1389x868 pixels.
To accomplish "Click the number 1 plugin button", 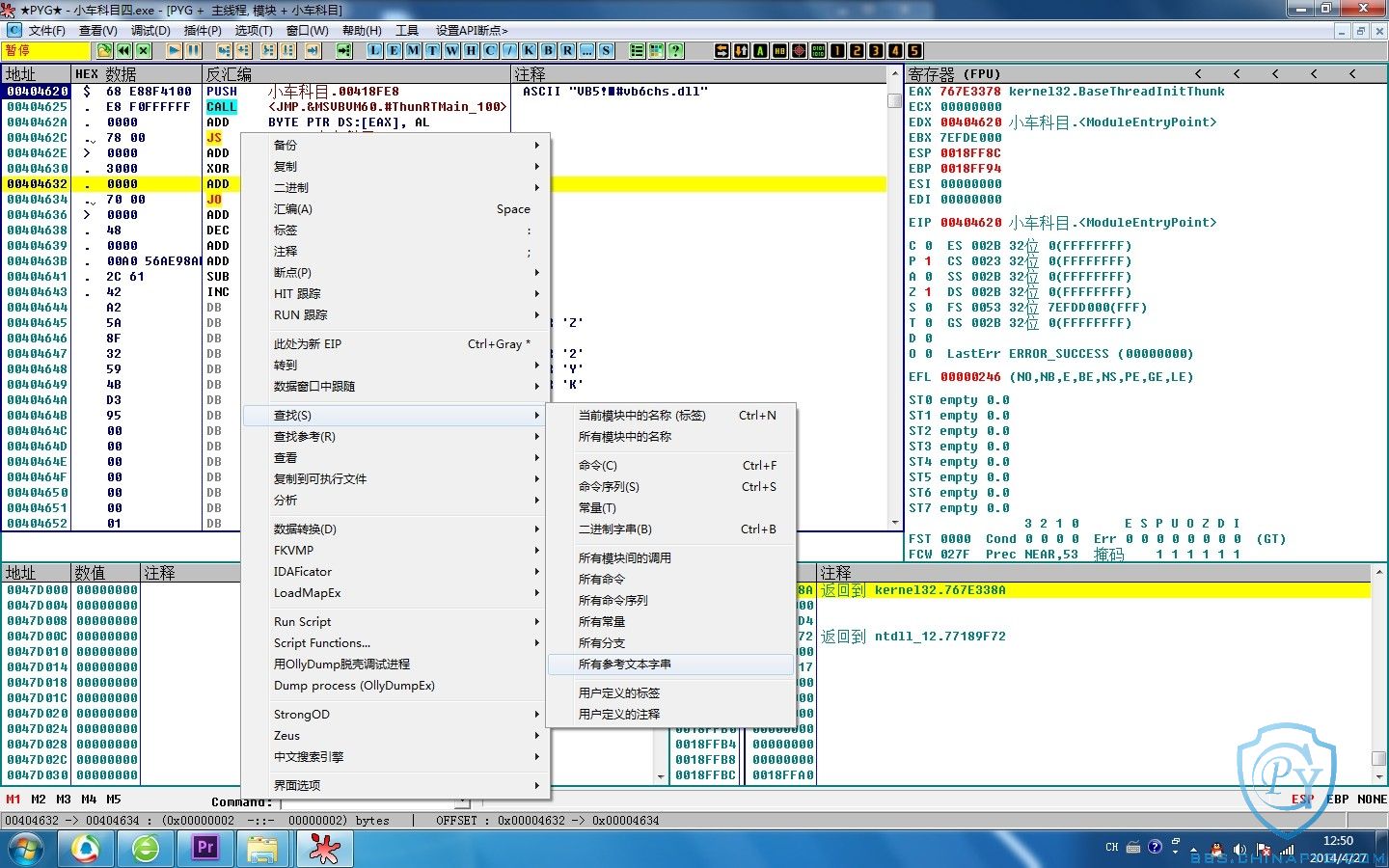I will 837,50.
